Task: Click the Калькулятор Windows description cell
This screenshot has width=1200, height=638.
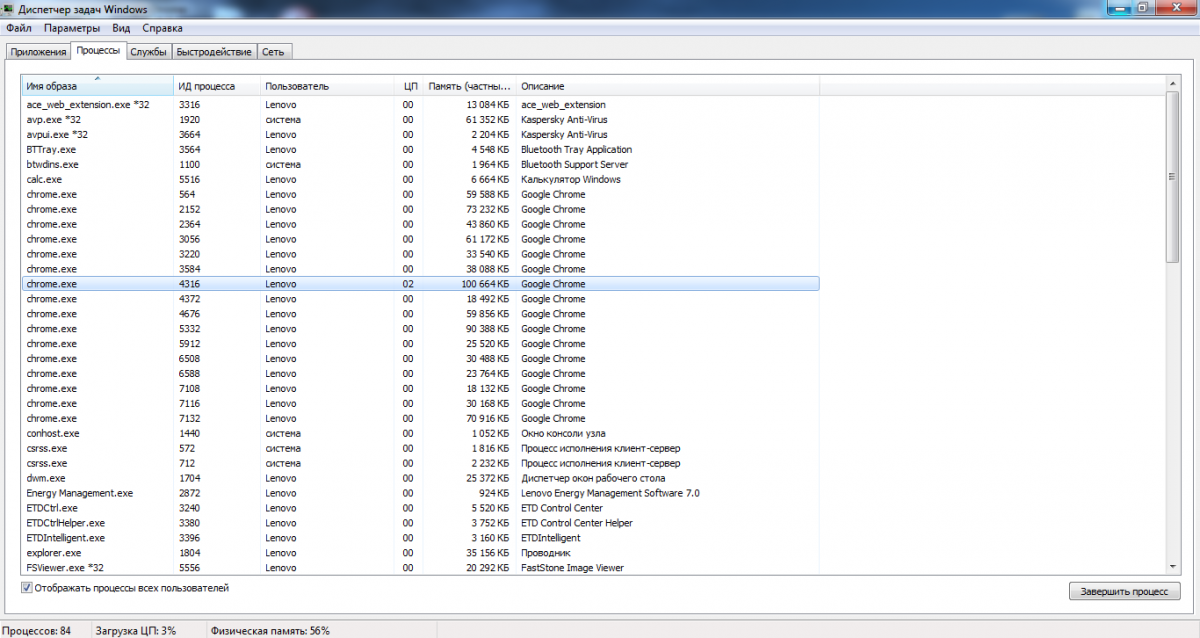Action: tap(571, 179)
